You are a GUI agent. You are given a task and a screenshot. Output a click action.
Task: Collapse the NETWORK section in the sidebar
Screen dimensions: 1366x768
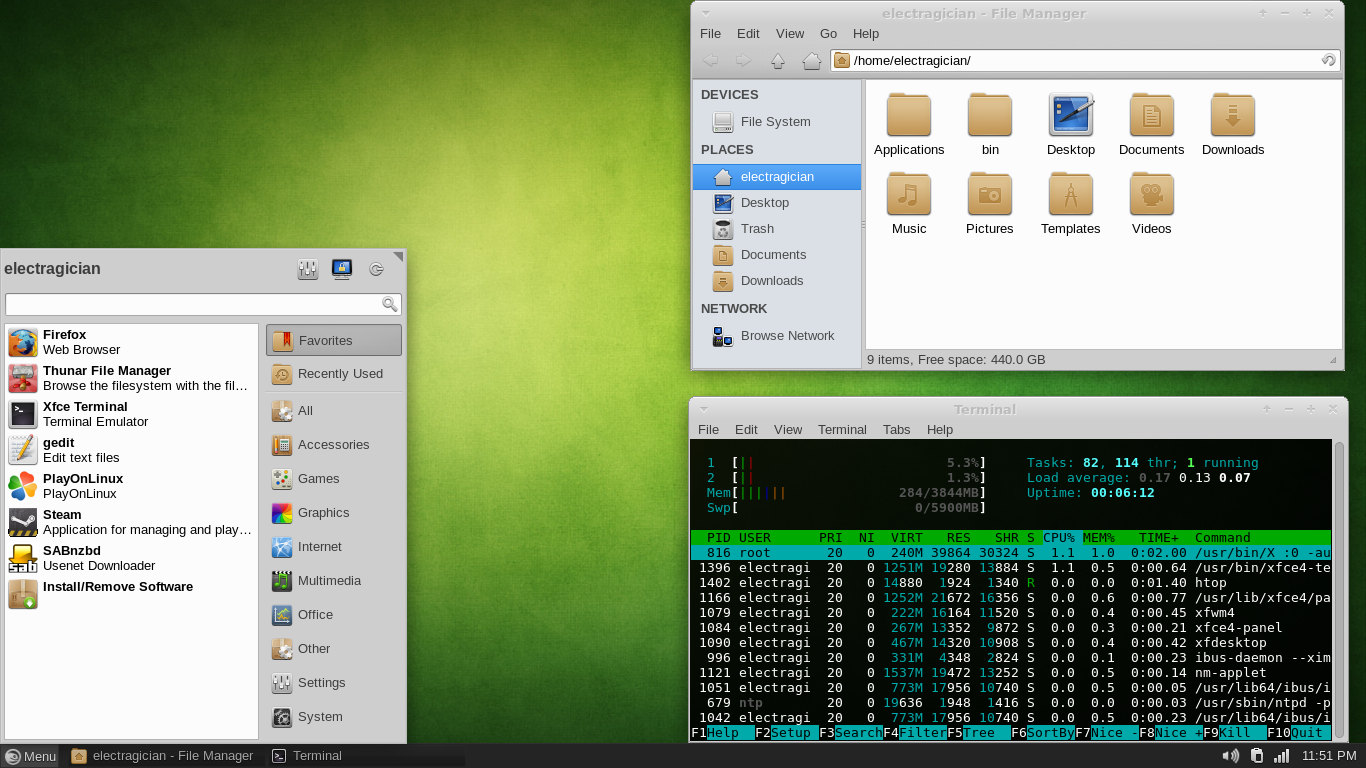pyautogui.click(x=733, y=309)
